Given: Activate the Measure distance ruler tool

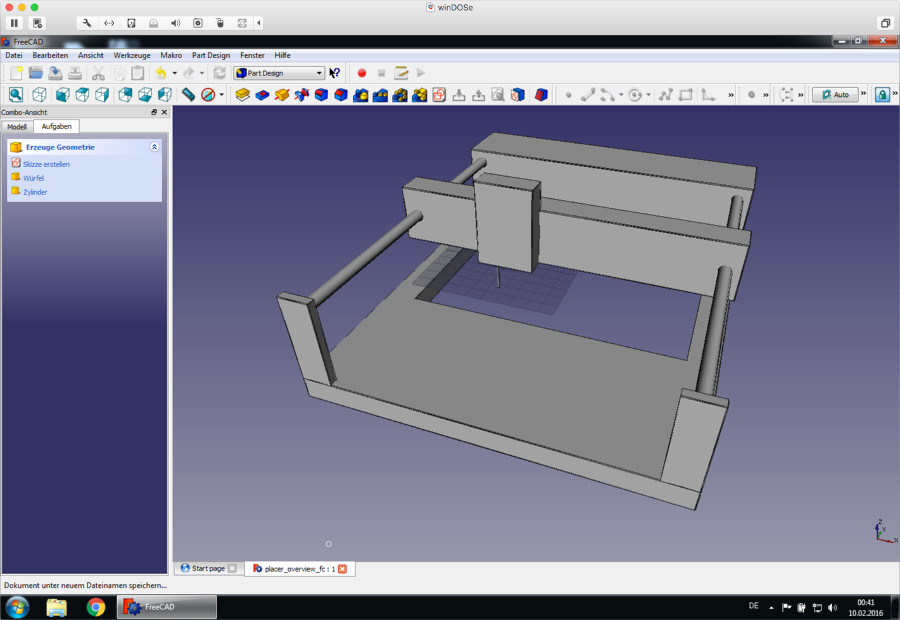Looking at the screenshot, I should click(x=188, y=95).
